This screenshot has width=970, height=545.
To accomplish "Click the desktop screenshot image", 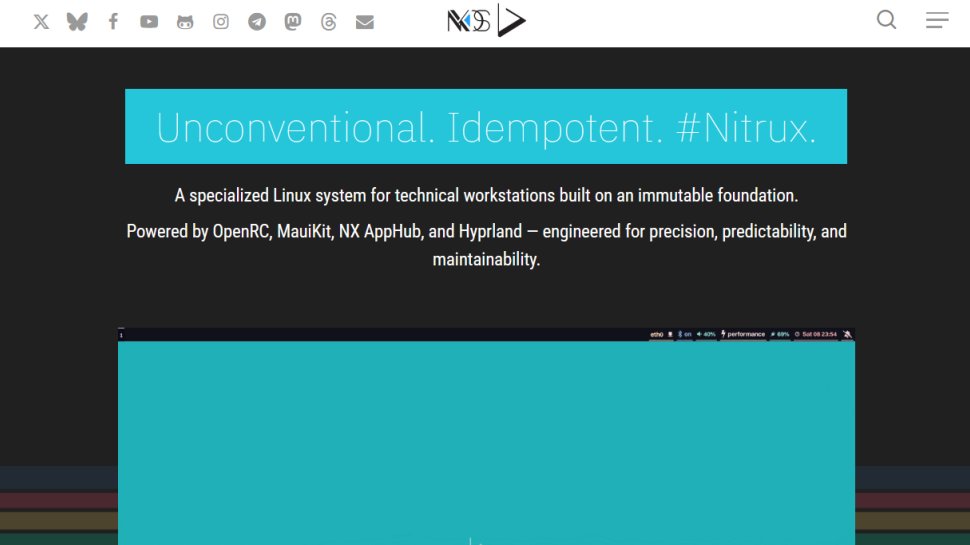I will (x=486, y=436).
